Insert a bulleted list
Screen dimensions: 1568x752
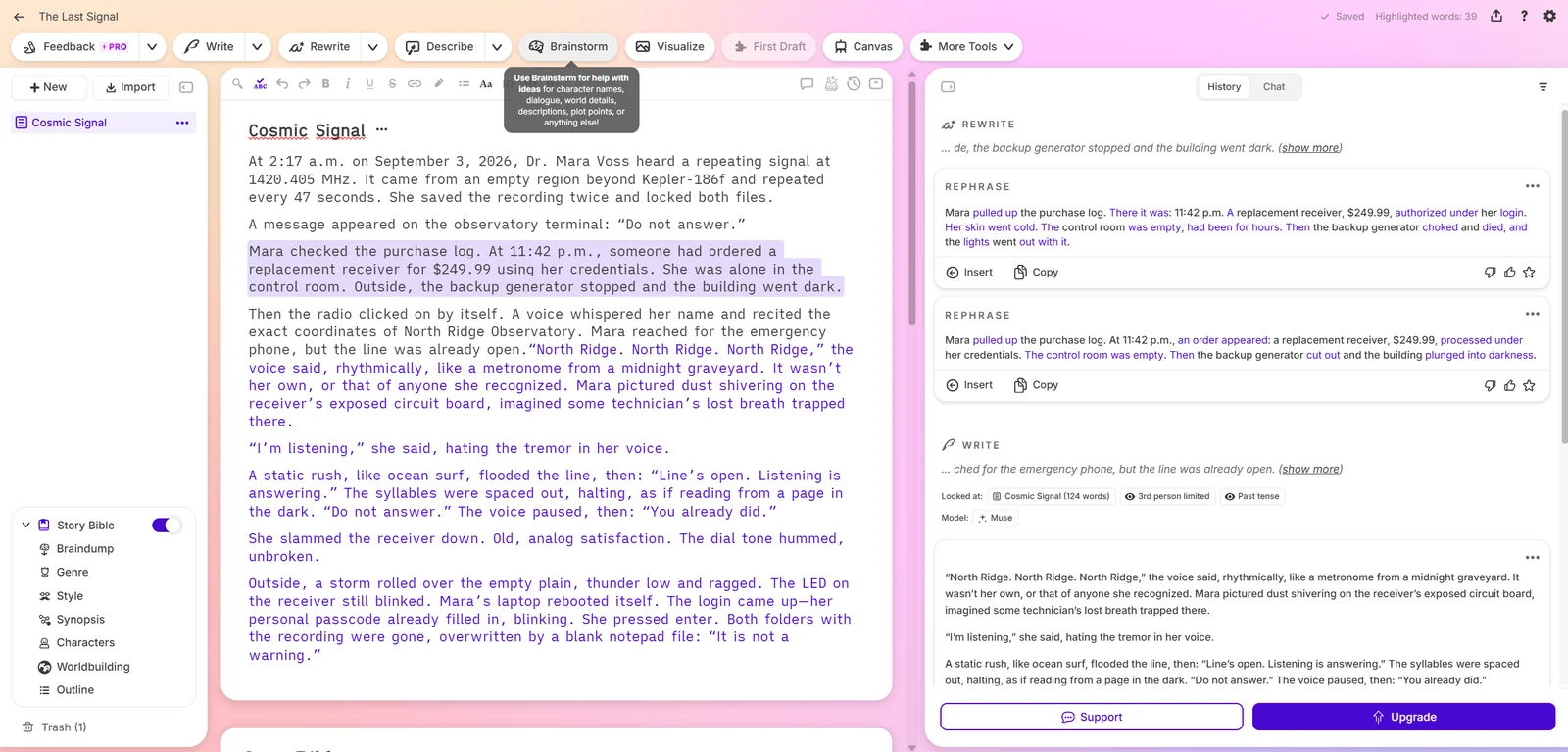pyautogui.click(x=464, y=84)
